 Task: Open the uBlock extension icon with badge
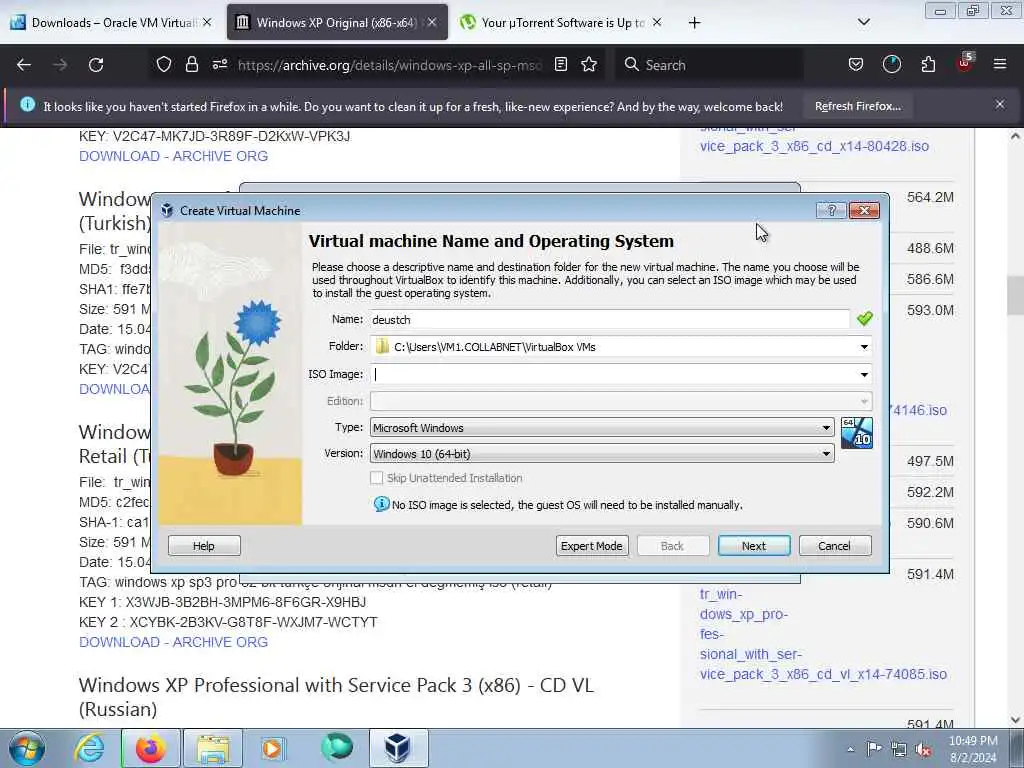(965, 63)
